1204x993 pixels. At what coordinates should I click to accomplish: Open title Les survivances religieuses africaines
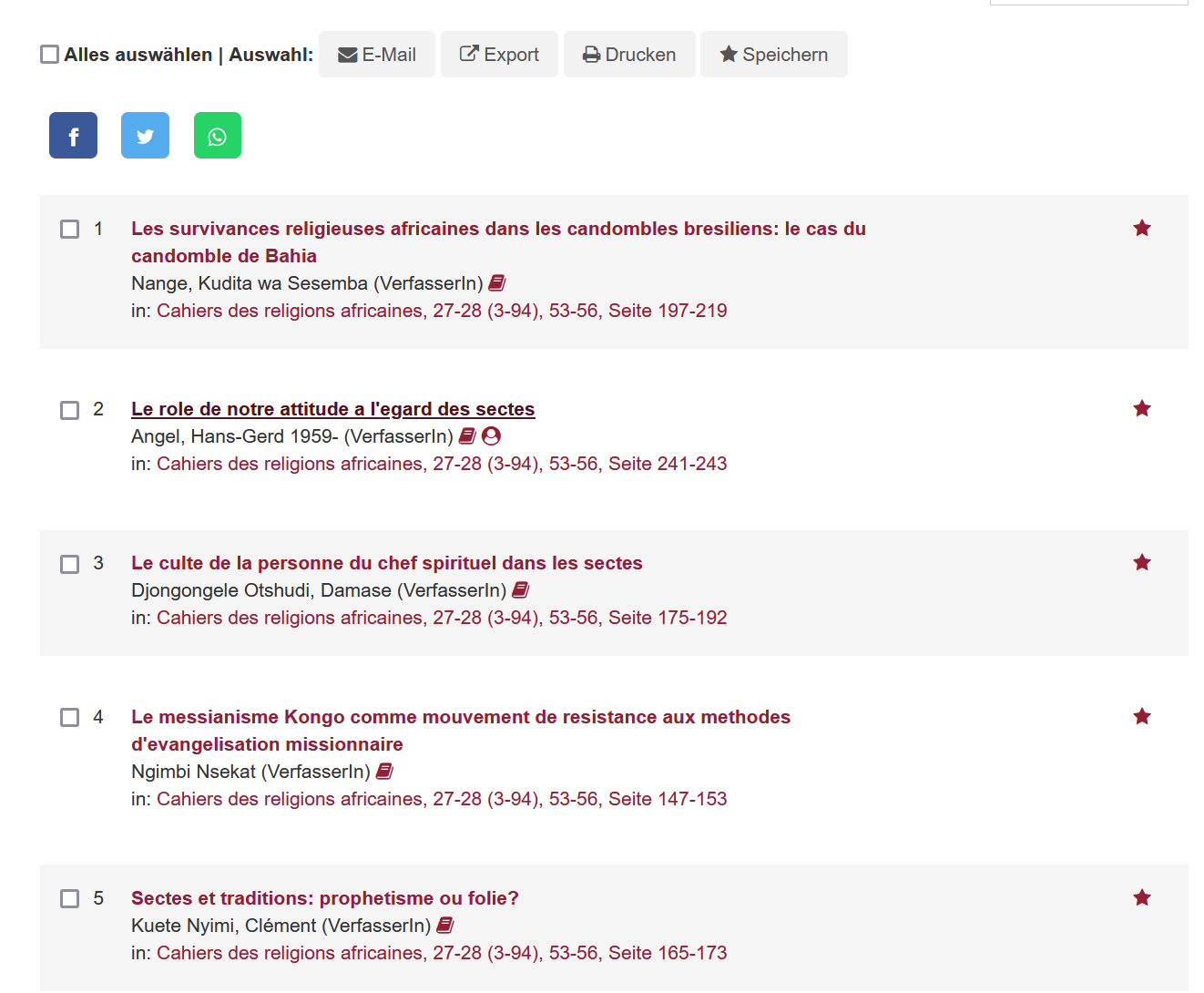(498, 242)
